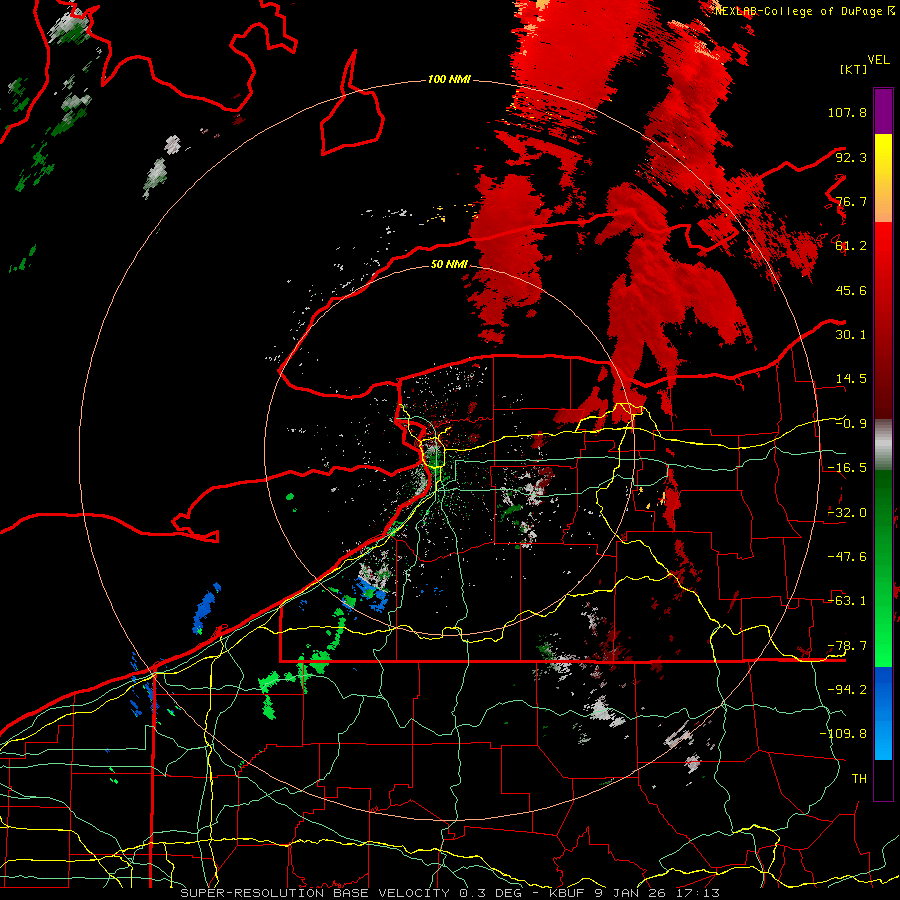Click the 100 NMI range ring label

[x=449, y=79]
